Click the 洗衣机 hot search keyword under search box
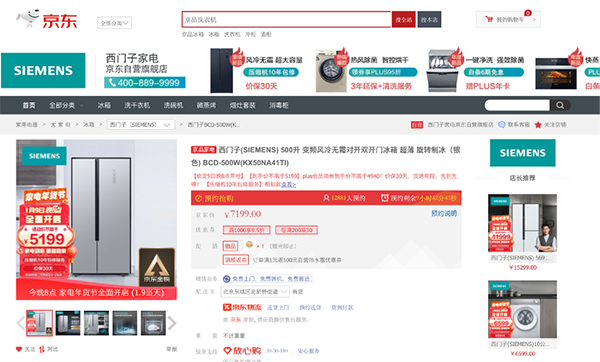 coord(232,34)
